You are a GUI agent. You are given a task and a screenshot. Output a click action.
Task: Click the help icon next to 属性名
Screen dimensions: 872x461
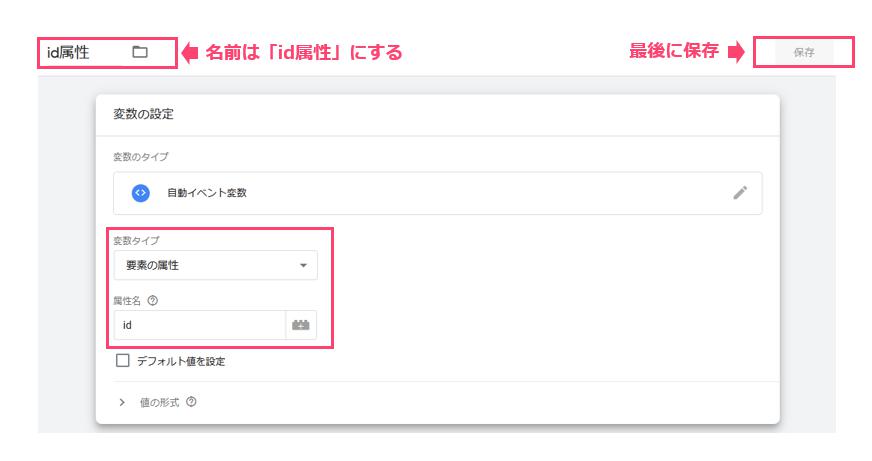tap(152, 300)
